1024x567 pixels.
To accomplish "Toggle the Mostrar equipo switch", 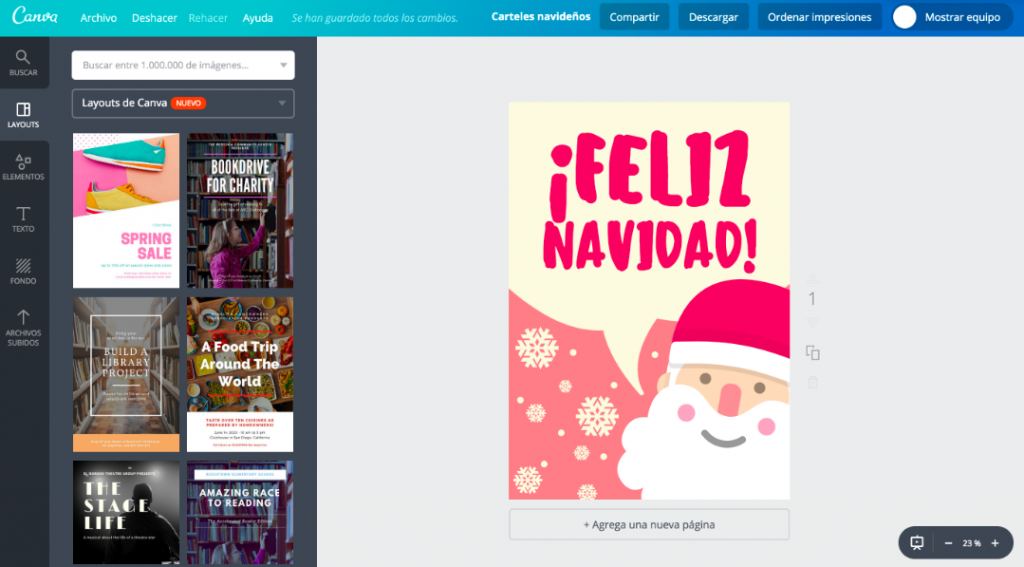I will point(905,17).
